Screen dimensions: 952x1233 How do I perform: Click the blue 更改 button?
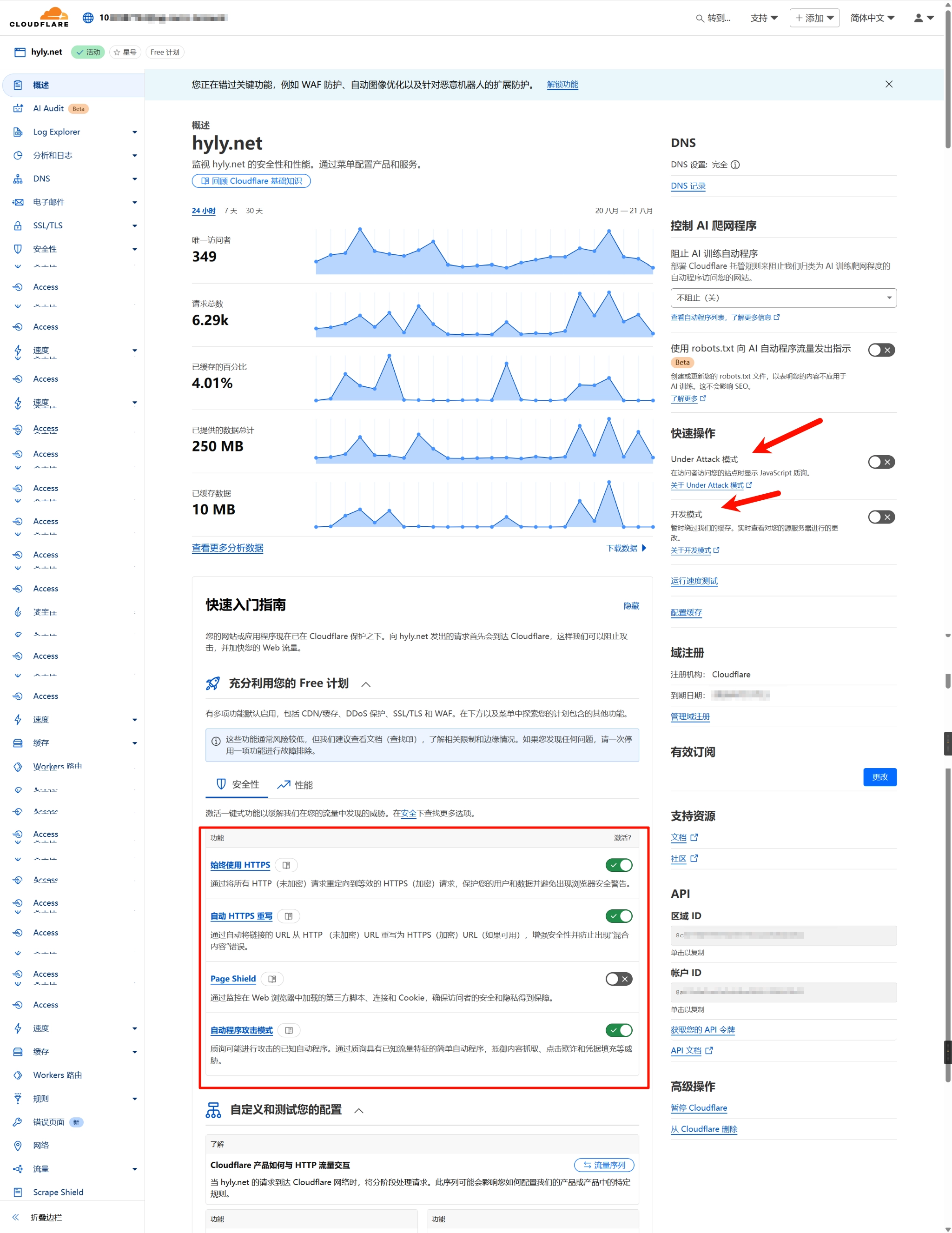(x=880, y=777)
